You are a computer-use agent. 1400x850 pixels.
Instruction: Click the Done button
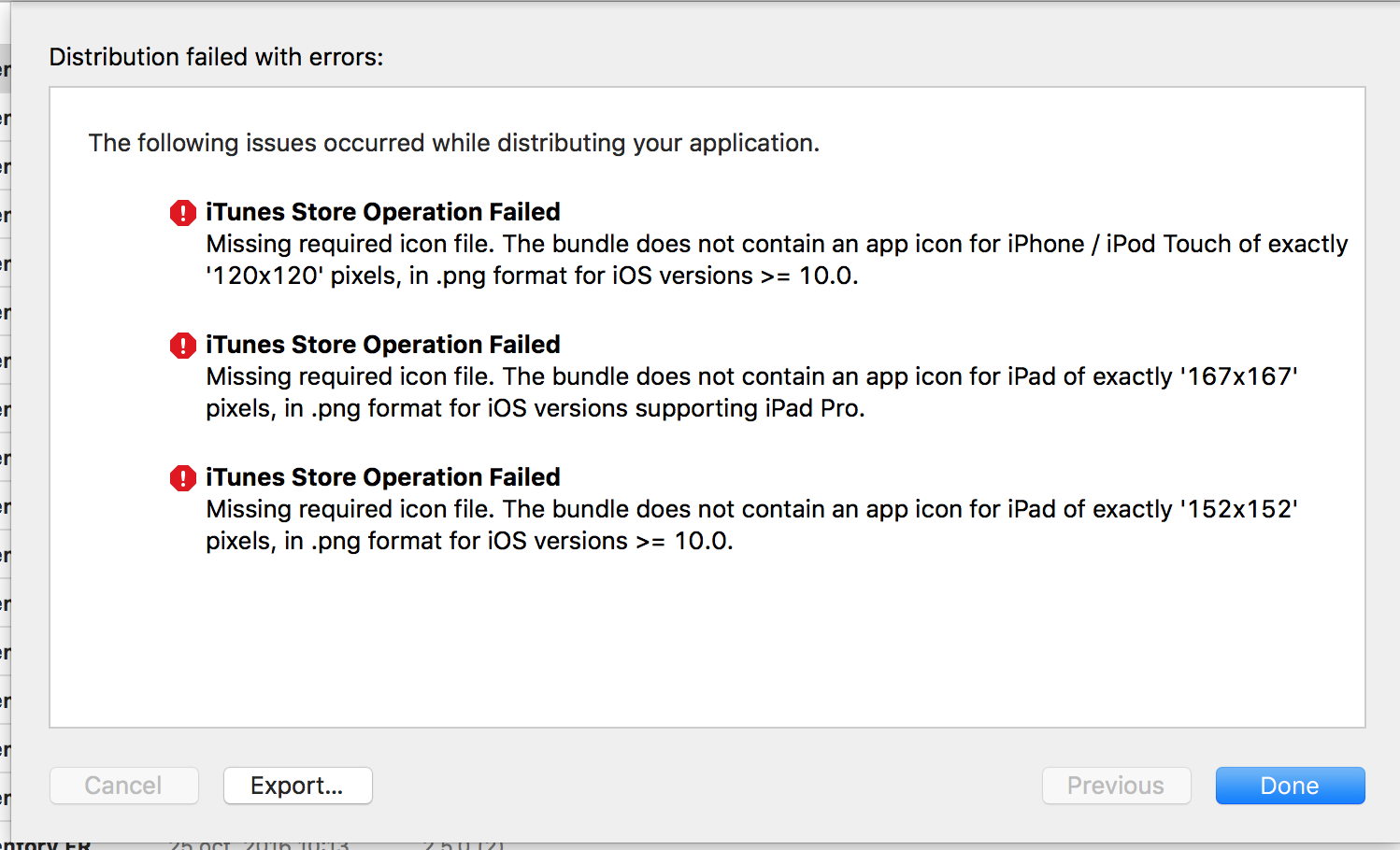[1290, 786]
